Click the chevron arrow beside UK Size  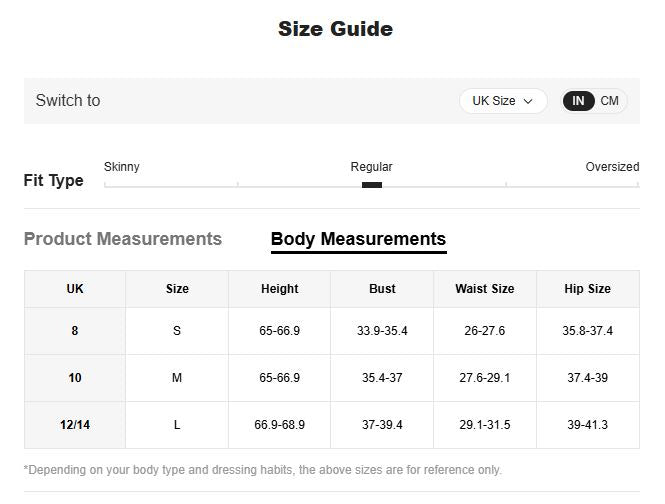pyautogui.click(x=528, y=101)
